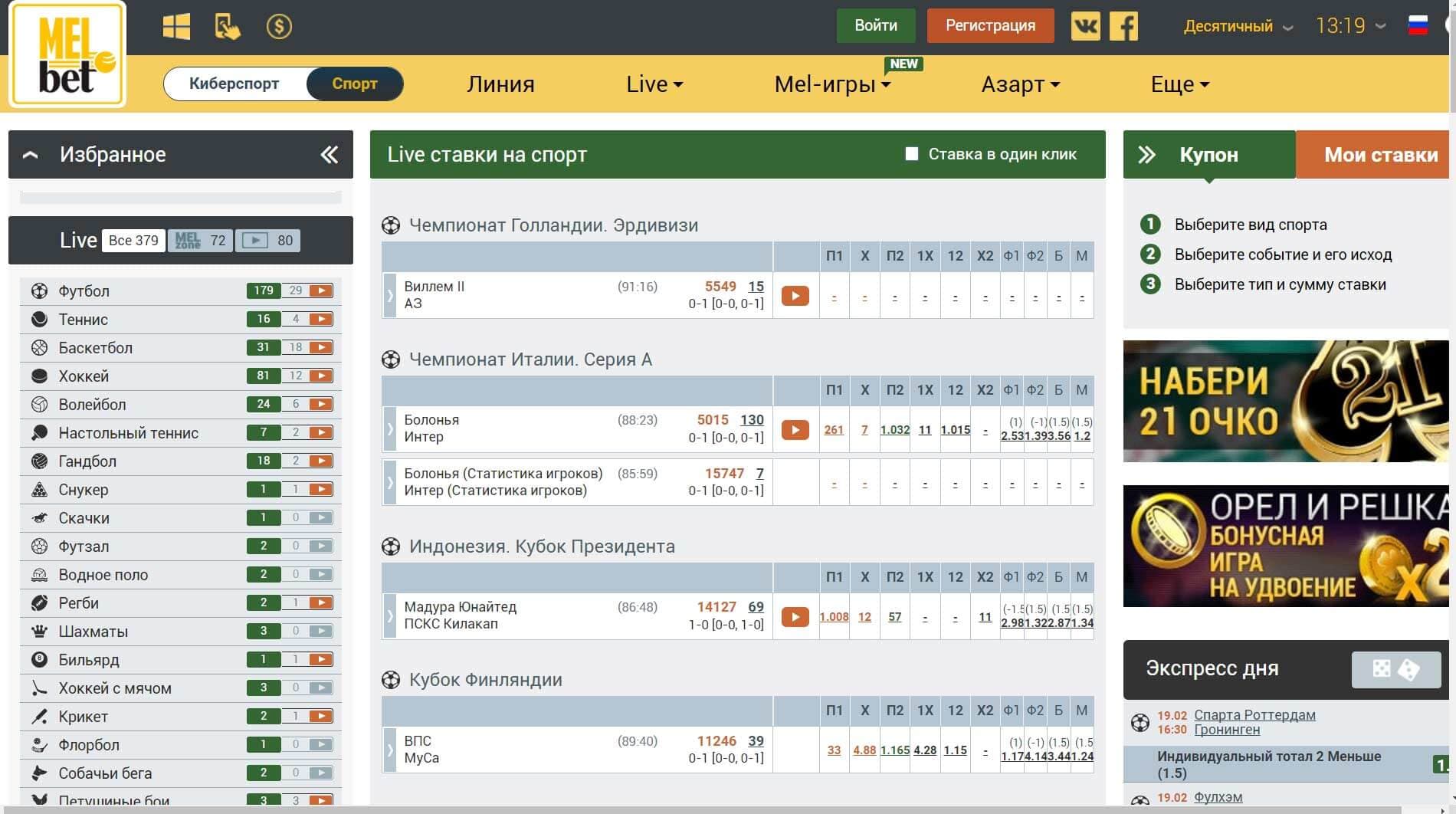Play live video for Виллем II – АЗ
The height and width of the screenshot is (814, 1456).
point(795,295)
